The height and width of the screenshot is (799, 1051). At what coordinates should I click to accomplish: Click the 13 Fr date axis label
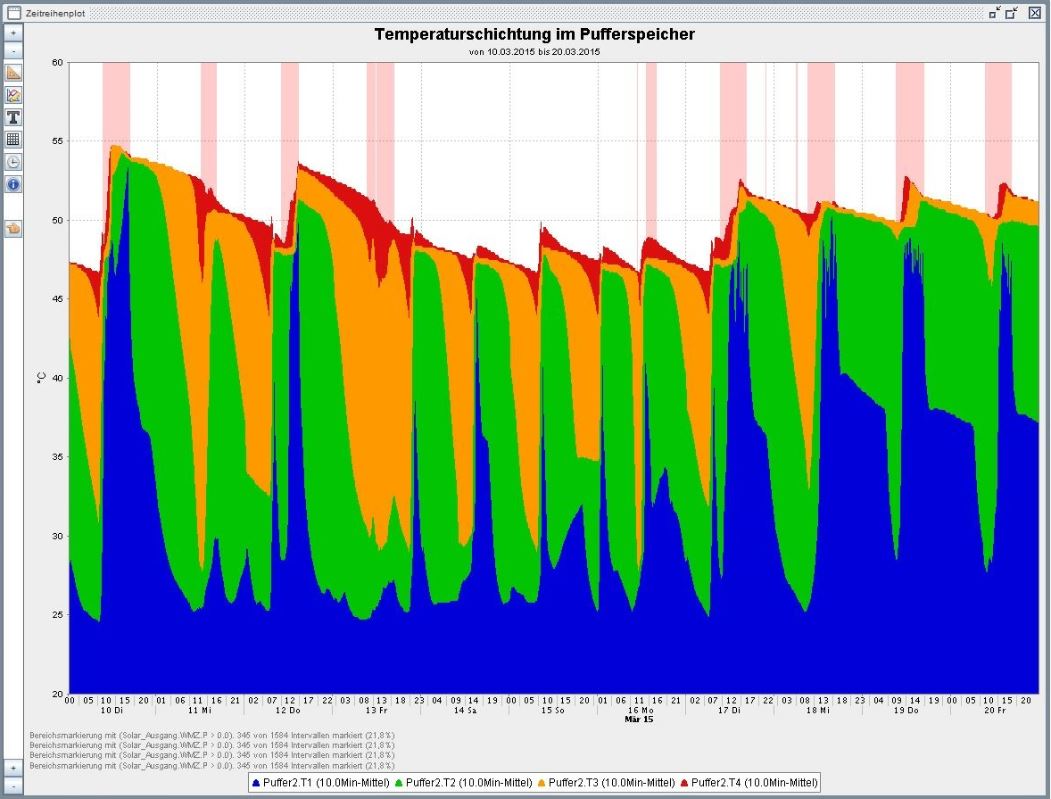[x=376, y=710]
